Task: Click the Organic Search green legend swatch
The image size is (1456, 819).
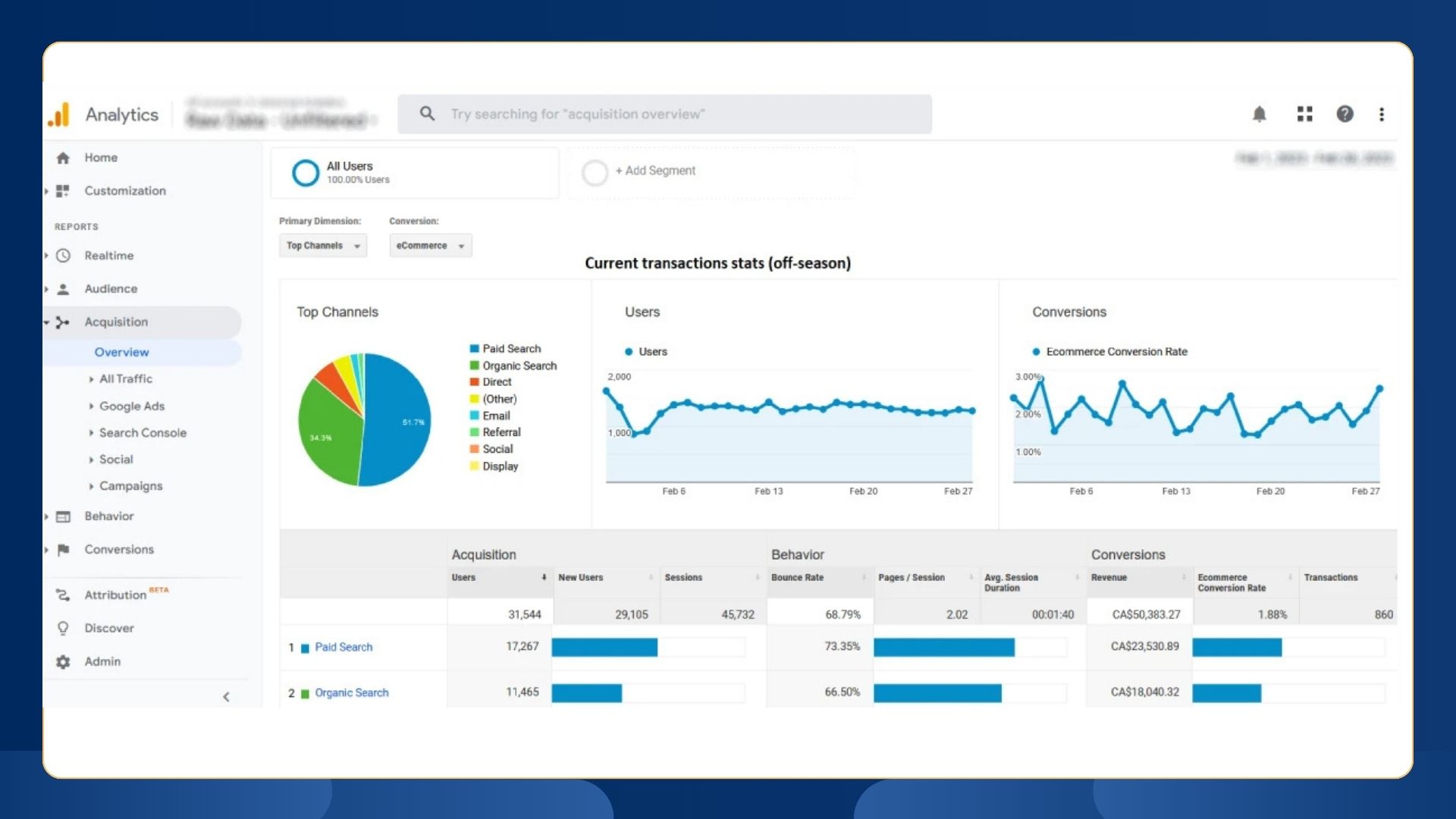Action: pyautogui.click(x=474, y=366)
